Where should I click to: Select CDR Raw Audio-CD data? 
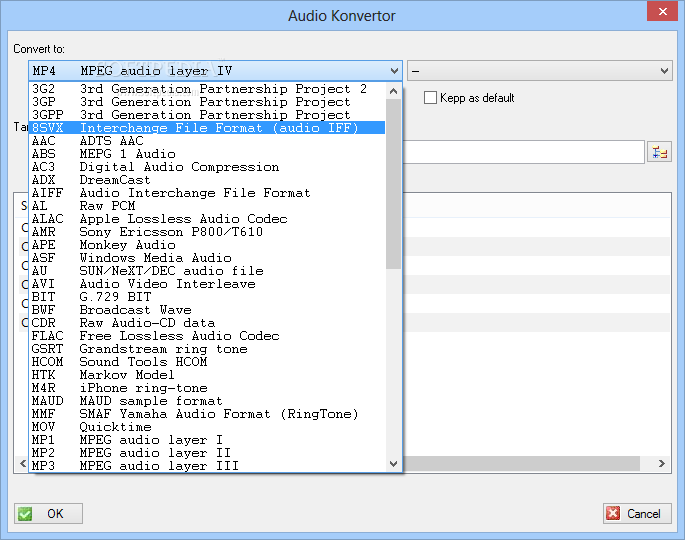(x=207, y=323)
